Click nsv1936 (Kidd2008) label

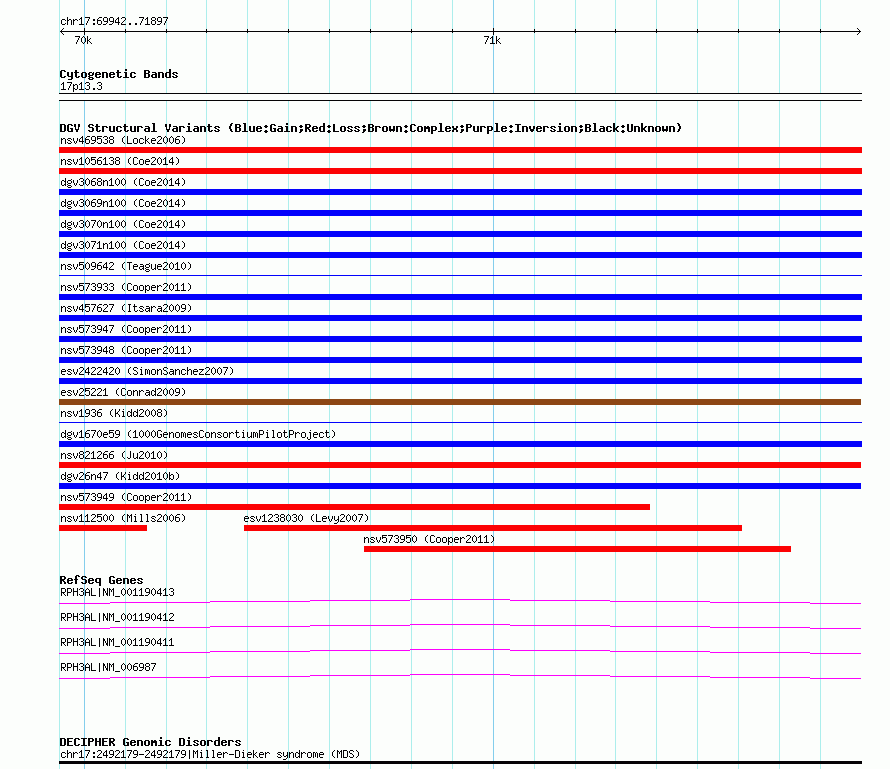[114, 413]
